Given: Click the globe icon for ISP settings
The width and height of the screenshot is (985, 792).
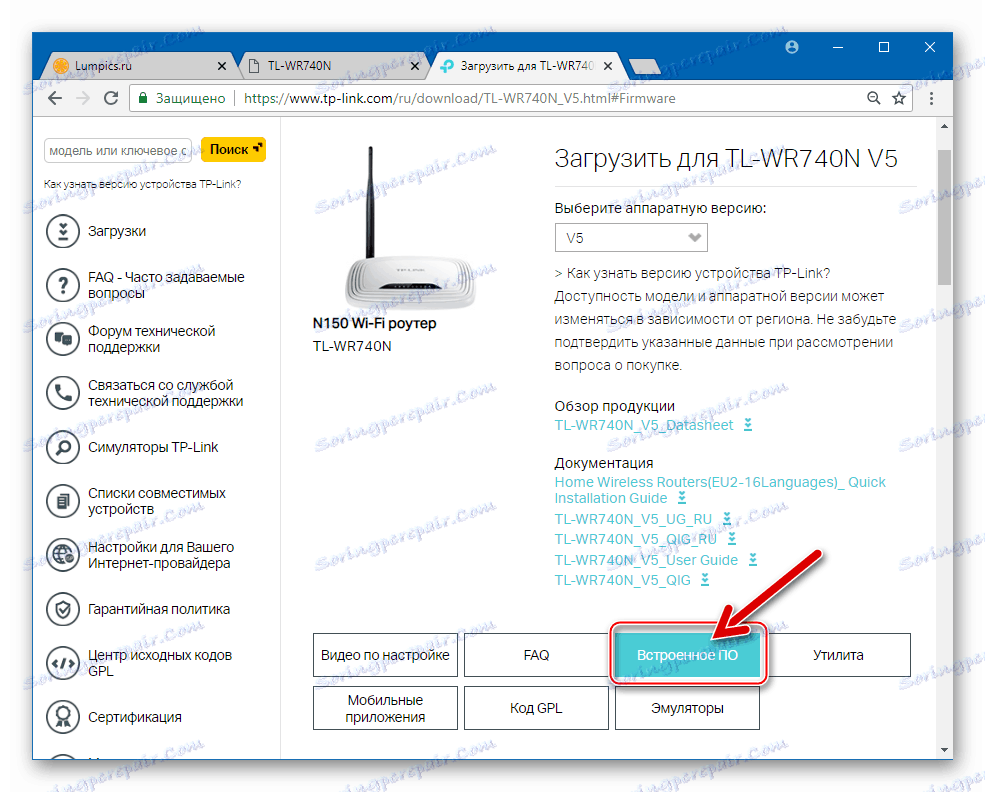Looking at the screenshot, I should (x=63, y=555).
